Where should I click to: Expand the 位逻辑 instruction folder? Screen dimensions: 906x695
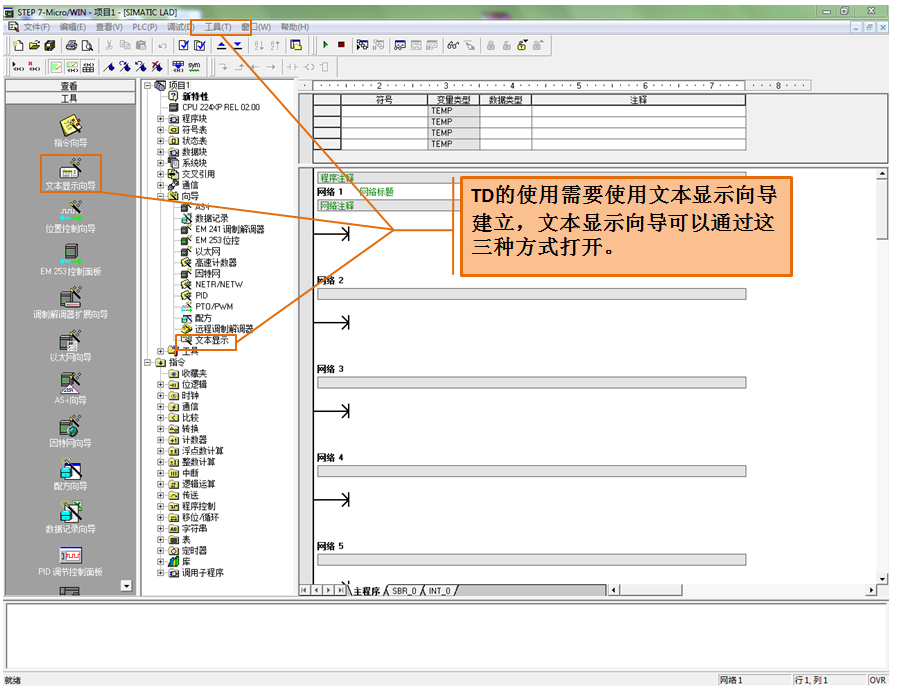coord(161,384)
